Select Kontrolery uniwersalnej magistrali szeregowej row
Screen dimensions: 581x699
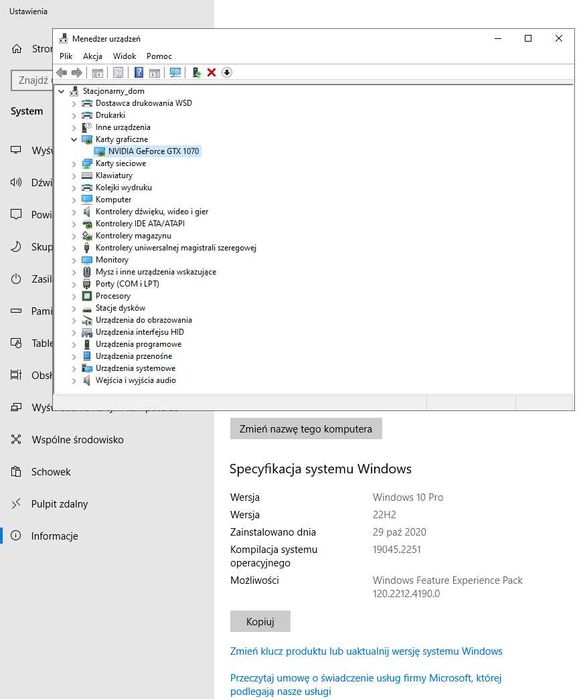pos(176,248)
